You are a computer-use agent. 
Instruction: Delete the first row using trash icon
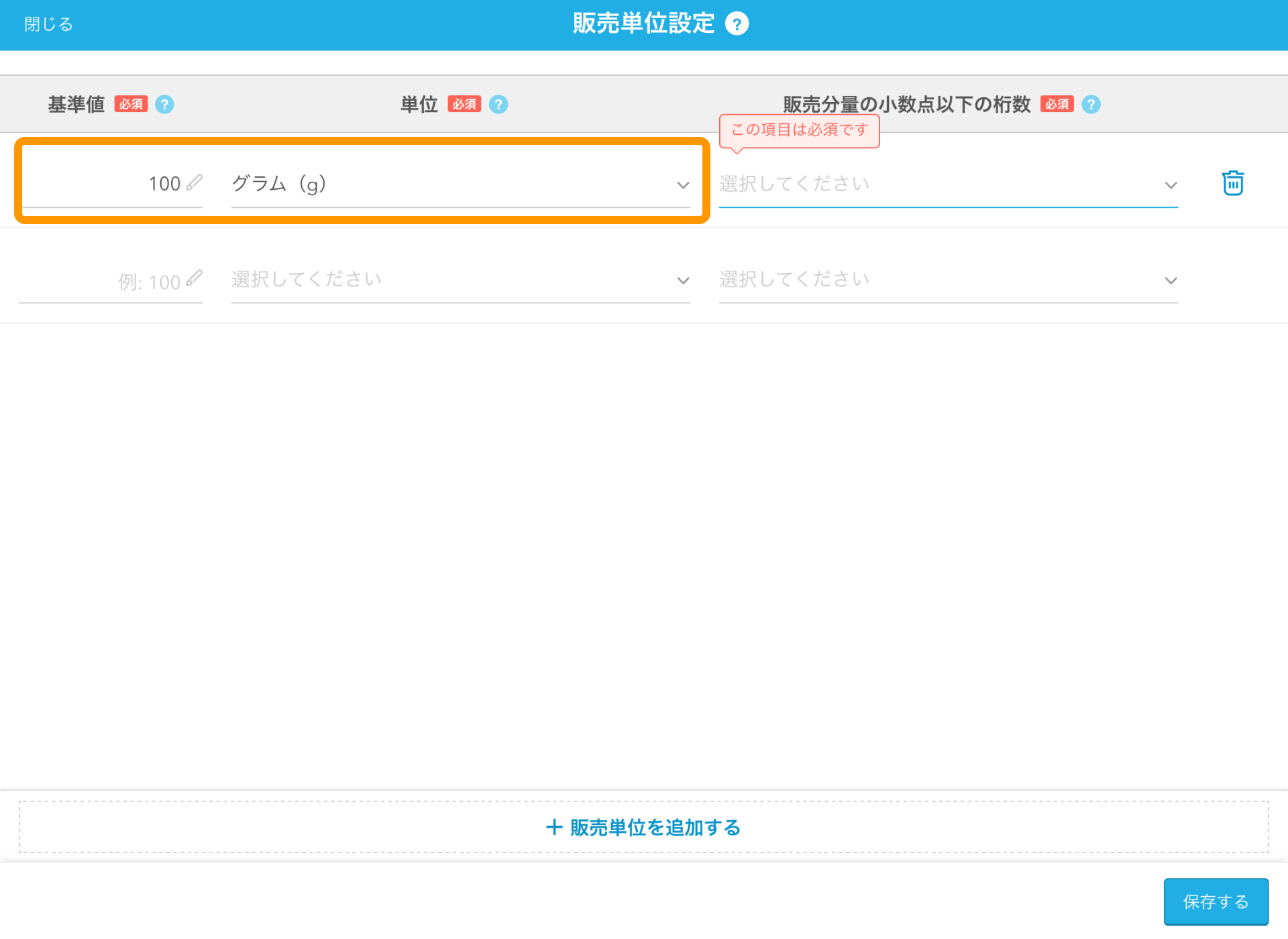[1232, 182]
